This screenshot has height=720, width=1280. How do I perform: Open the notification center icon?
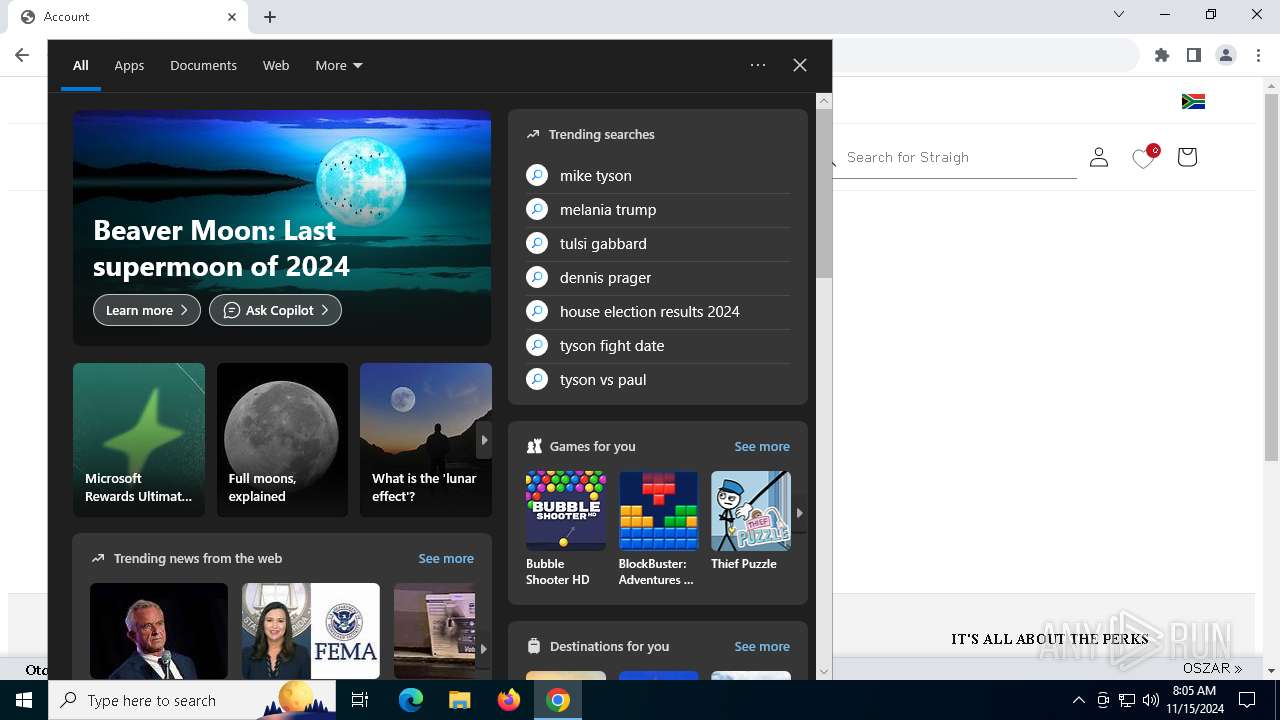pos(1247,700)
